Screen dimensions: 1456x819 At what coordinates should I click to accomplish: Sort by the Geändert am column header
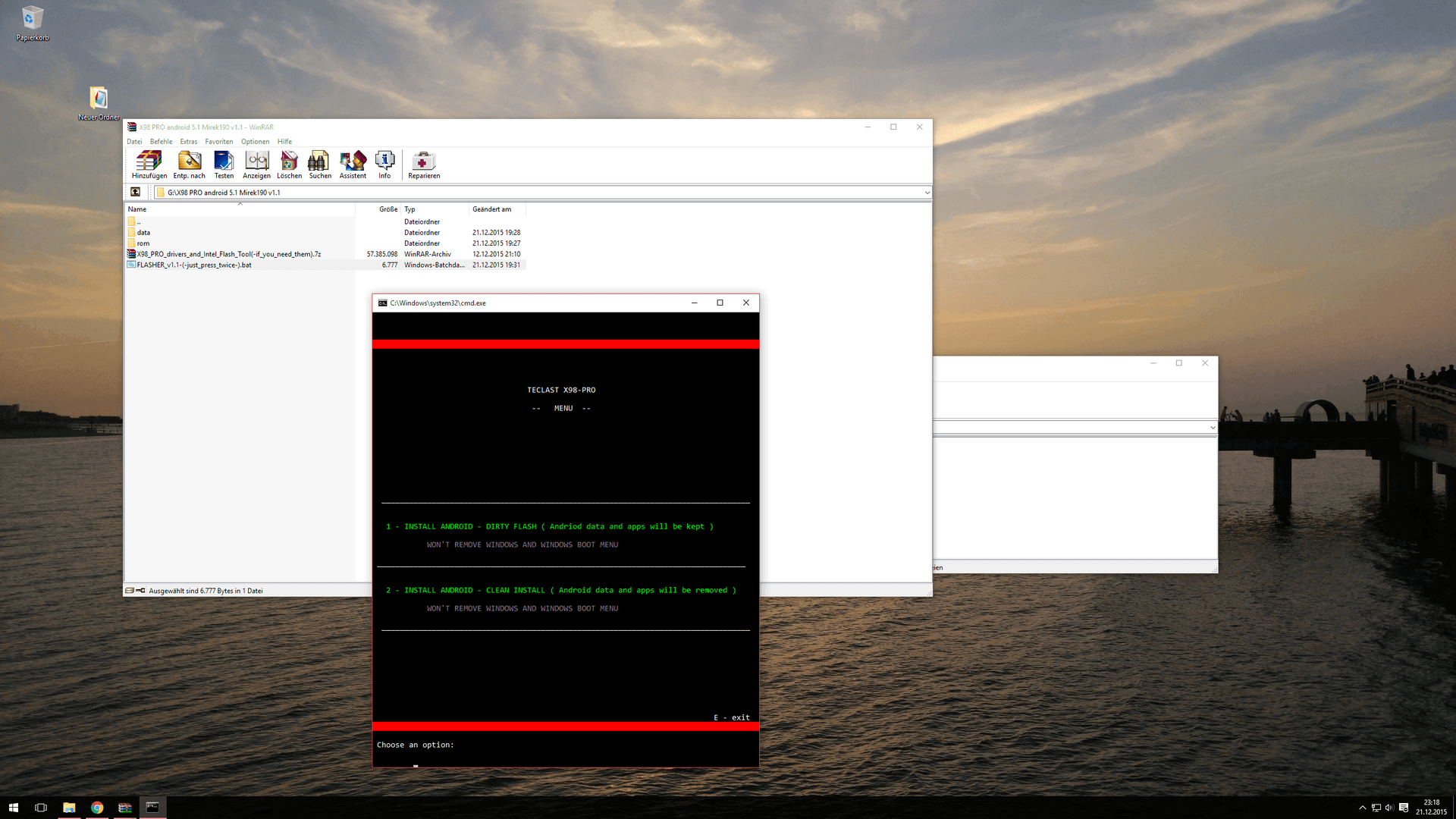click(497, 209)
